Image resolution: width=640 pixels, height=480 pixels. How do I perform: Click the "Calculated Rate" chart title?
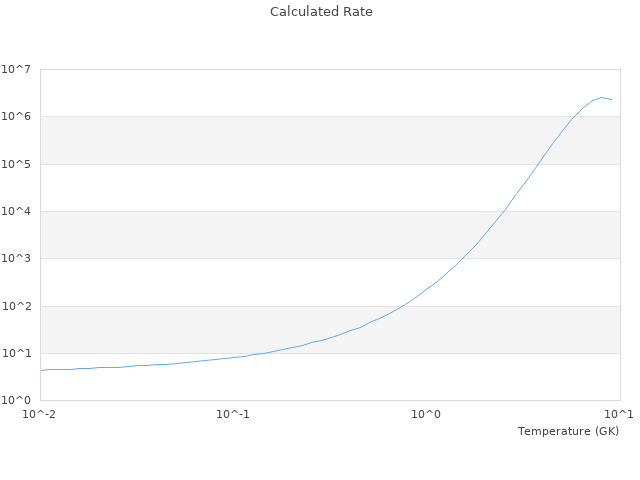coord(320,12)
